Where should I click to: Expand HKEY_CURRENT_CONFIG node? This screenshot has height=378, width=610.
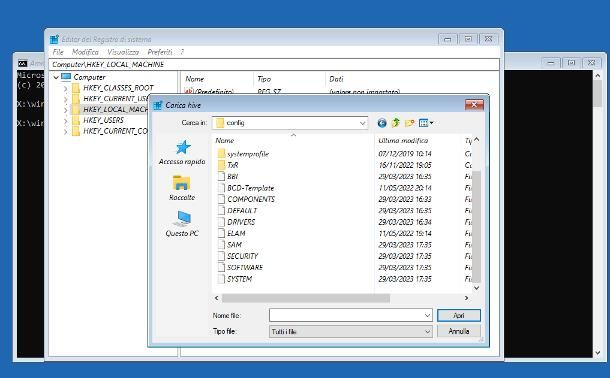click(x=65, y=132)
